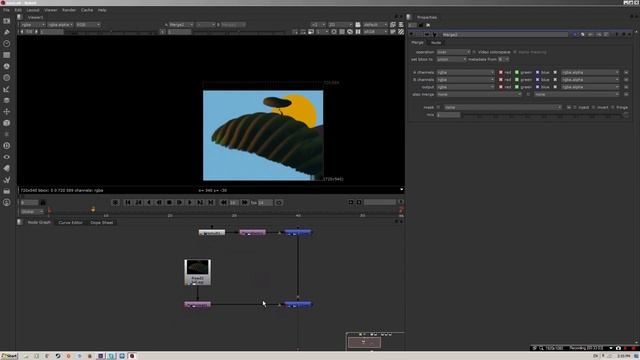This screenshot has height=360, width=640.
Task: Toggle B channels red checkbox
Action: click(501, 80)
